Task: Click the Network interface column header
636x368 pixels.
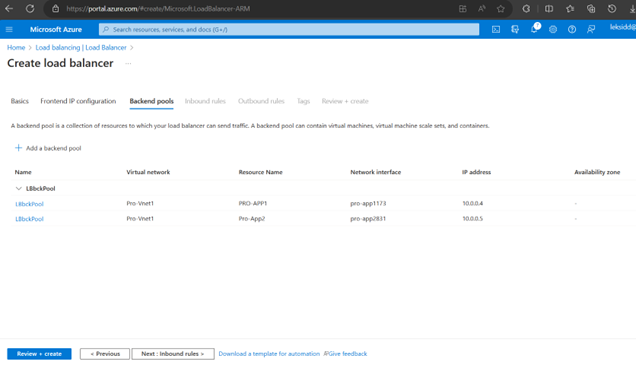Action: (376, 172)
